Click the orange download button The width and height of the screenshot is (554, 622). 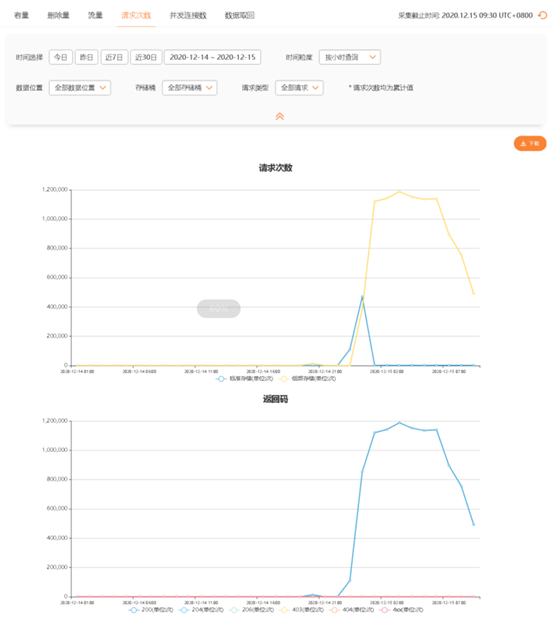(530, 143)
